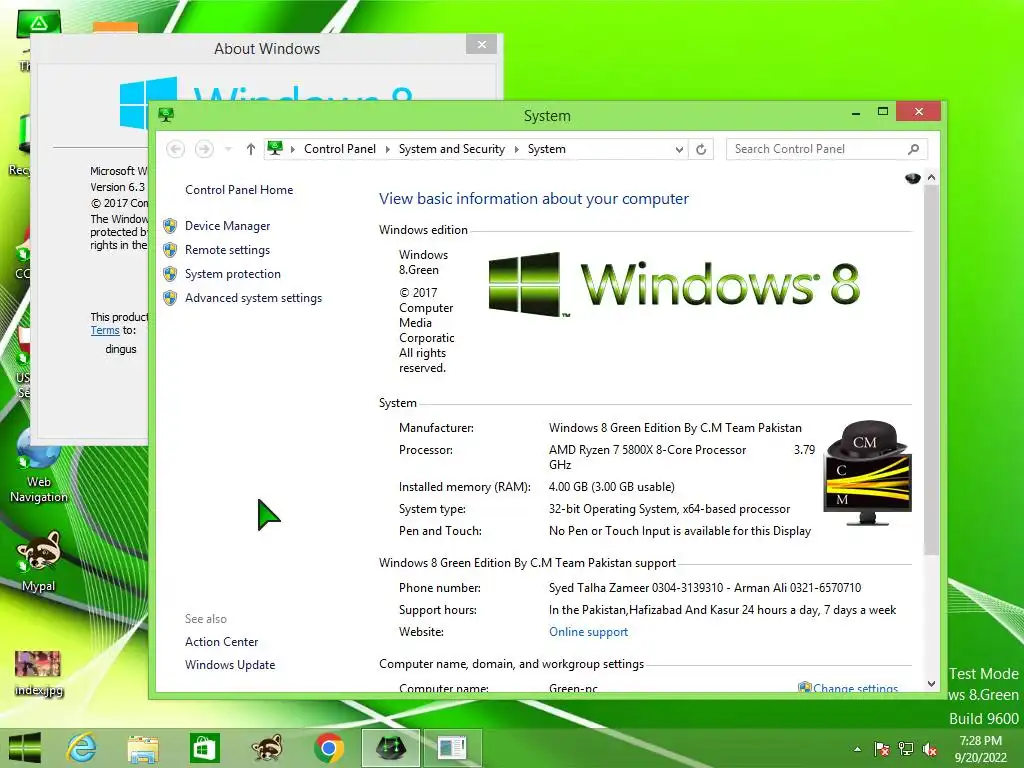The image size is (1024, 768).
Task: Click '32-bit Operating System, x64-based processor' text
Action: (669, 509)
